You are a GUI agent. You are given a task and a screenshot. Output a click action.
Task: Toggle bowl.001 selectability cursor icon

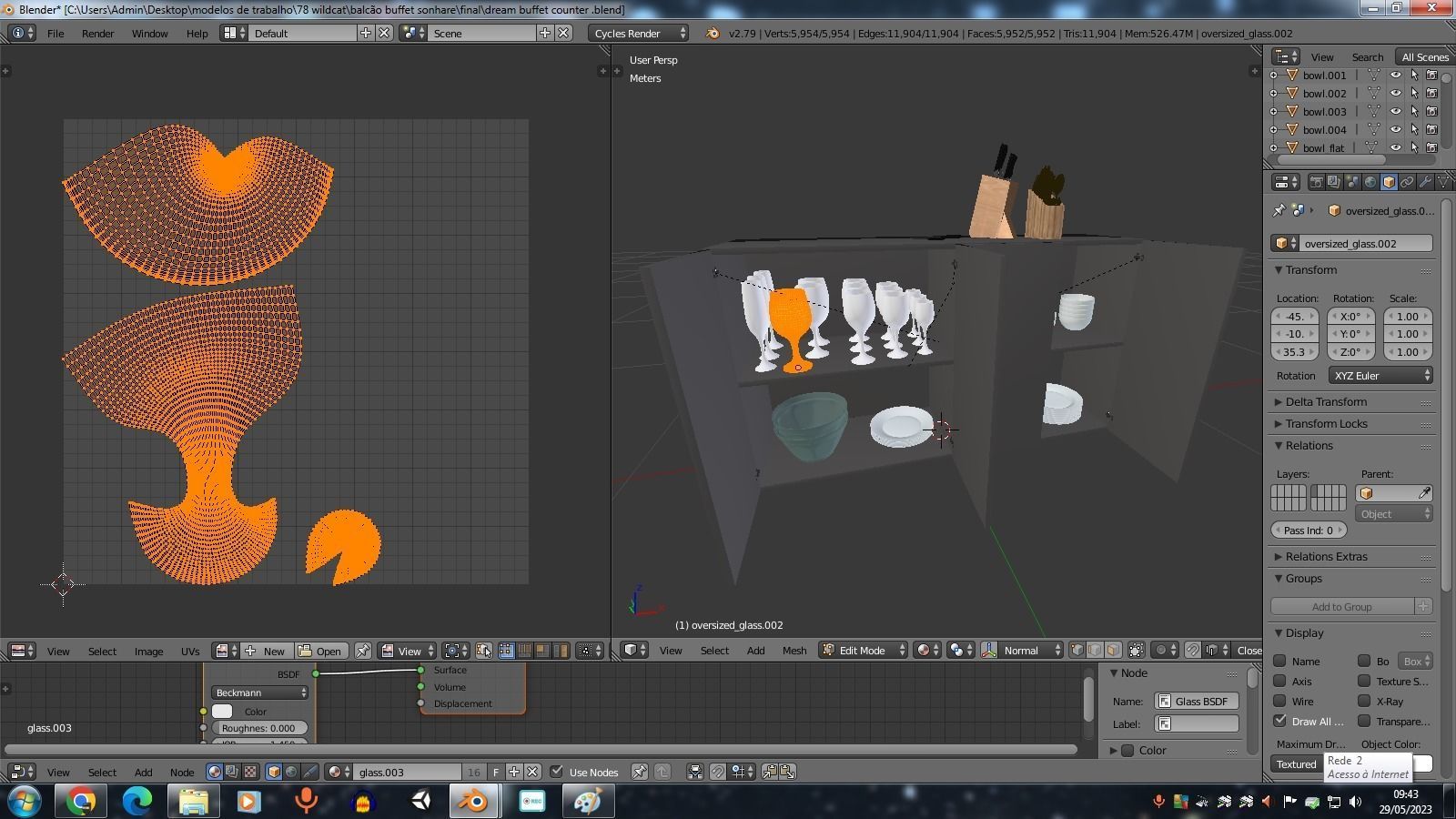click(x=1414, y=76)
